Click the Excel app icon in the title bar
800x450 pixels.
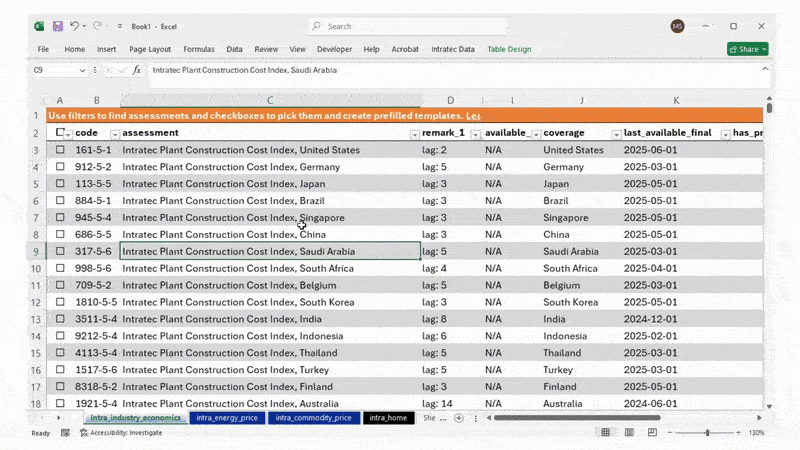[x=39, y=26]
